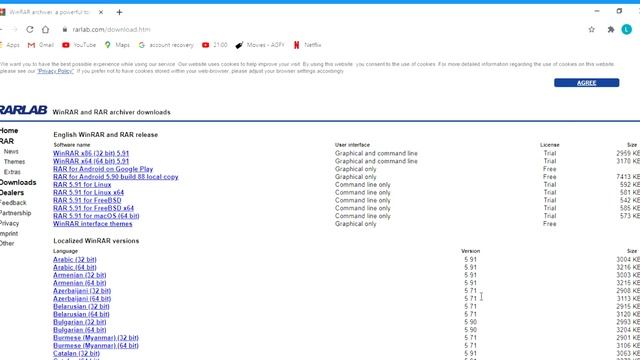Download Armenian (64 bit) WinRAR
The width and height of the screenshot is (640, 360).
[x=80, y=283]
